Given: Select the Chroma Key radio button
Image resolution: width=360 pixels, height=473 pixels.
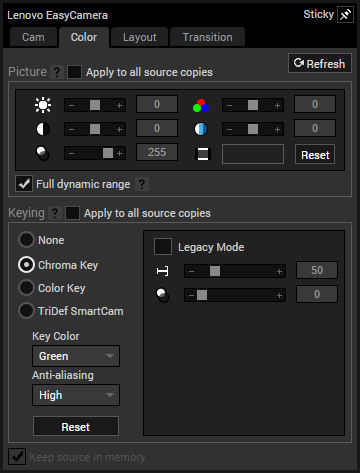Looking at the screenshot, I should [x=26, y=265].
